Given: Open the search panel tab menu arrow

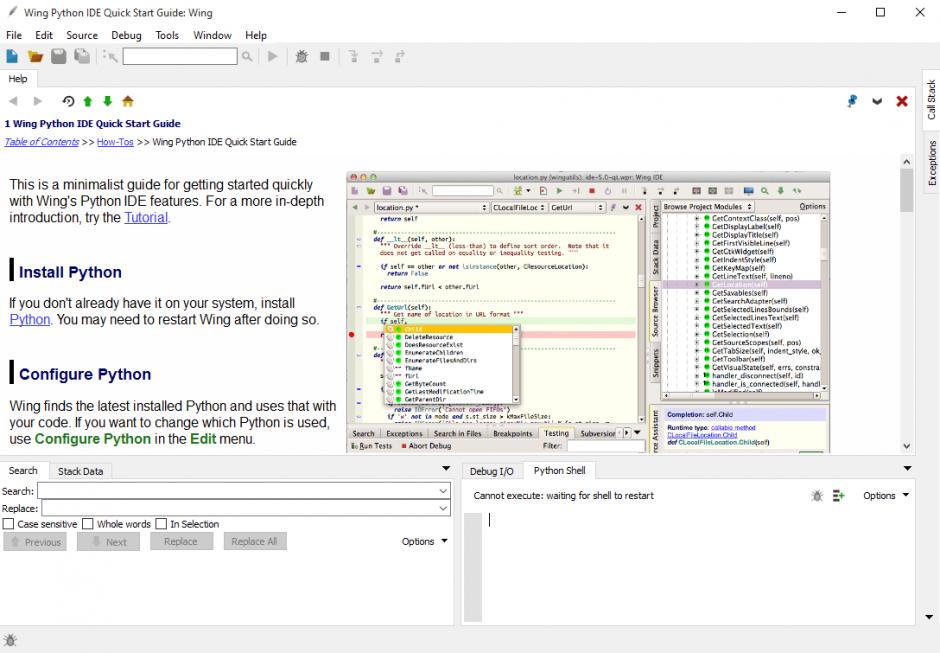Looking at the screenshot, I should pyautogui.click(x=446, y=469).
